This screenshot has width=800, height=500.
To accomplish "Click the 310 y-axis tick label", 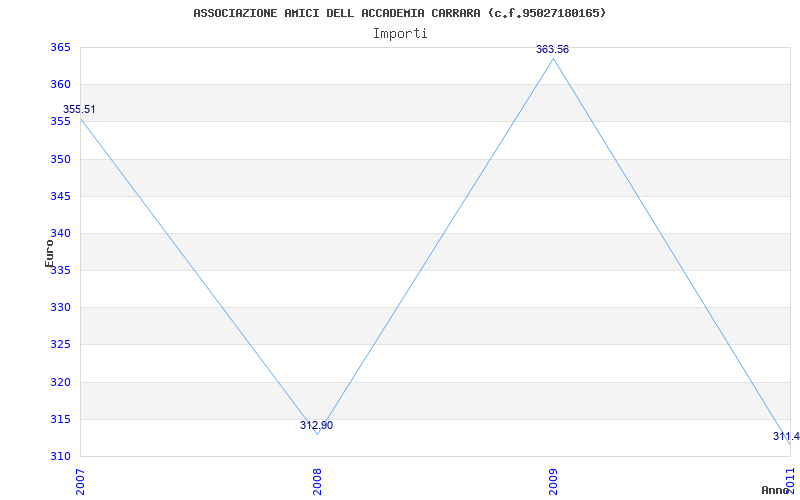I will pyautogui.click(x=60, y=457).
